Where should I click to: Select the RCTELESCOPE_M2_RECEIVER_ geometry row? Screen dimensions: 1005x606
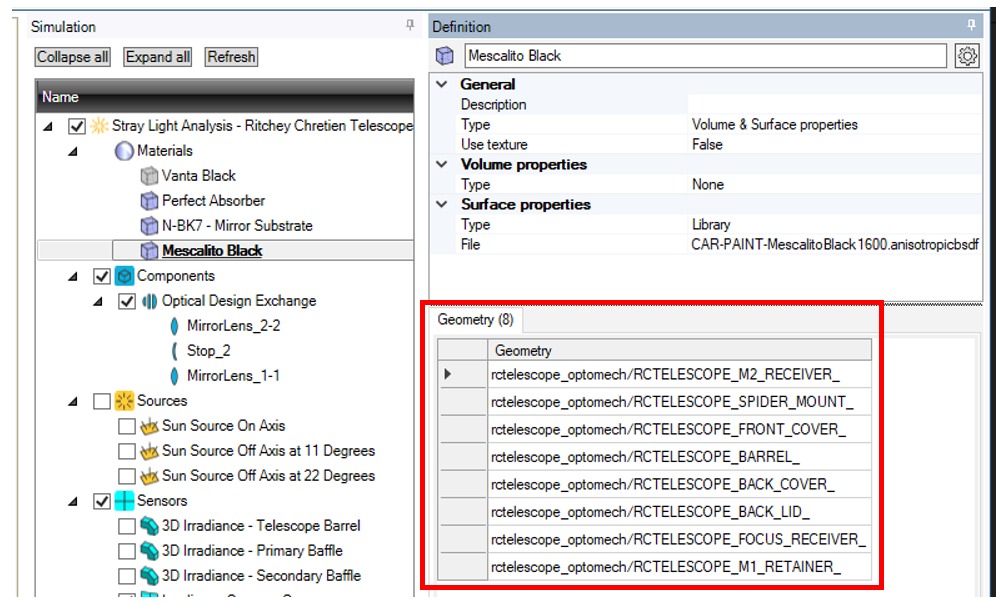(x=679, y=375)
